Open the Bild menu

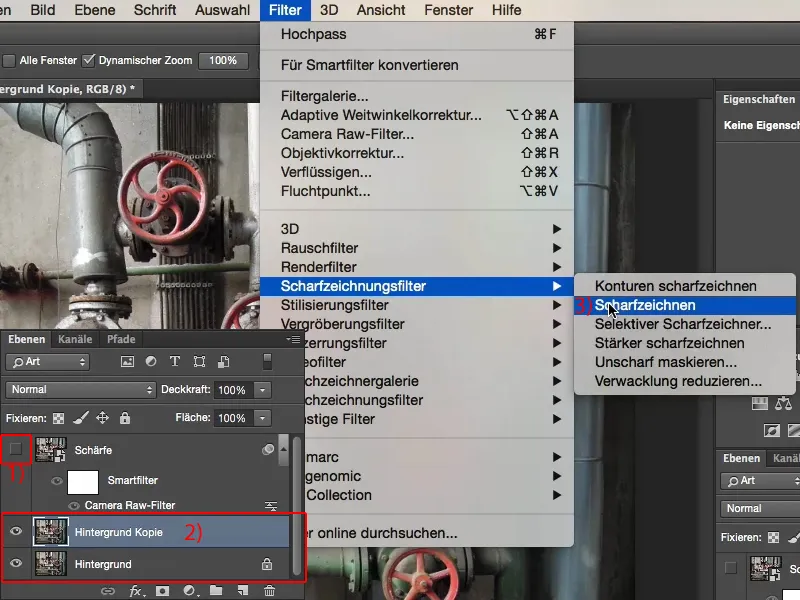tap(43, 10)
